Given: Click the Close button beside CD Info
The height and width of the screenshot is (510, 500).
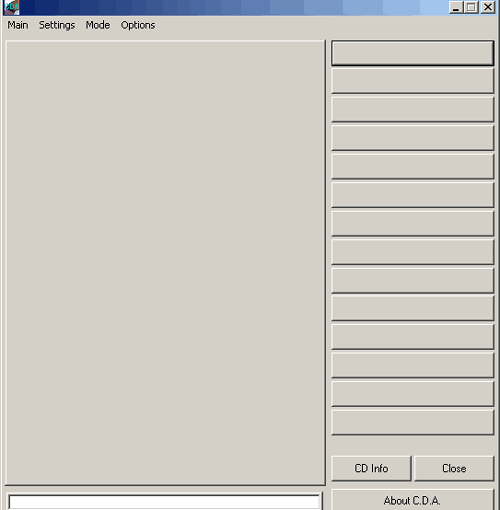Looking at the screenshot, I should click(x=454, y=468).
